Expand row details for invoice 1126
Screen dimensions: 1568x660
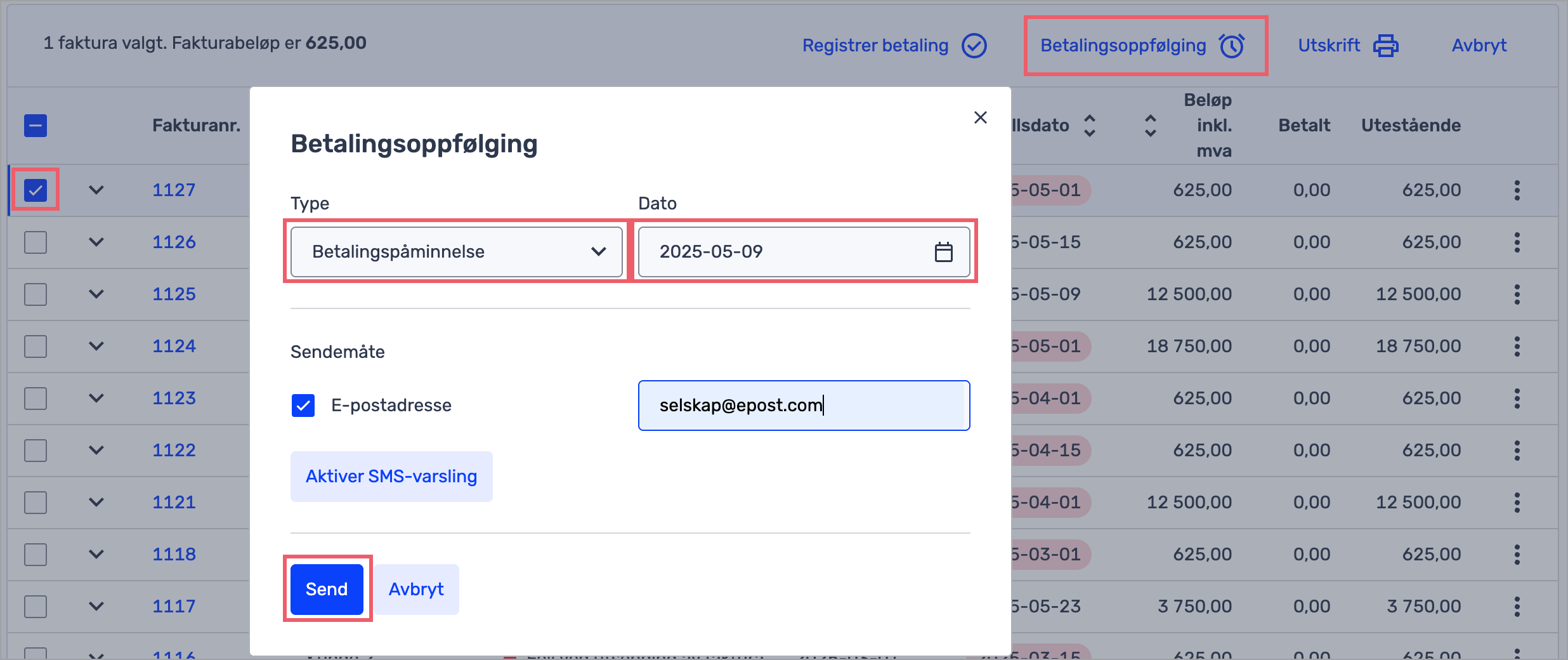[x=96, y=242]
